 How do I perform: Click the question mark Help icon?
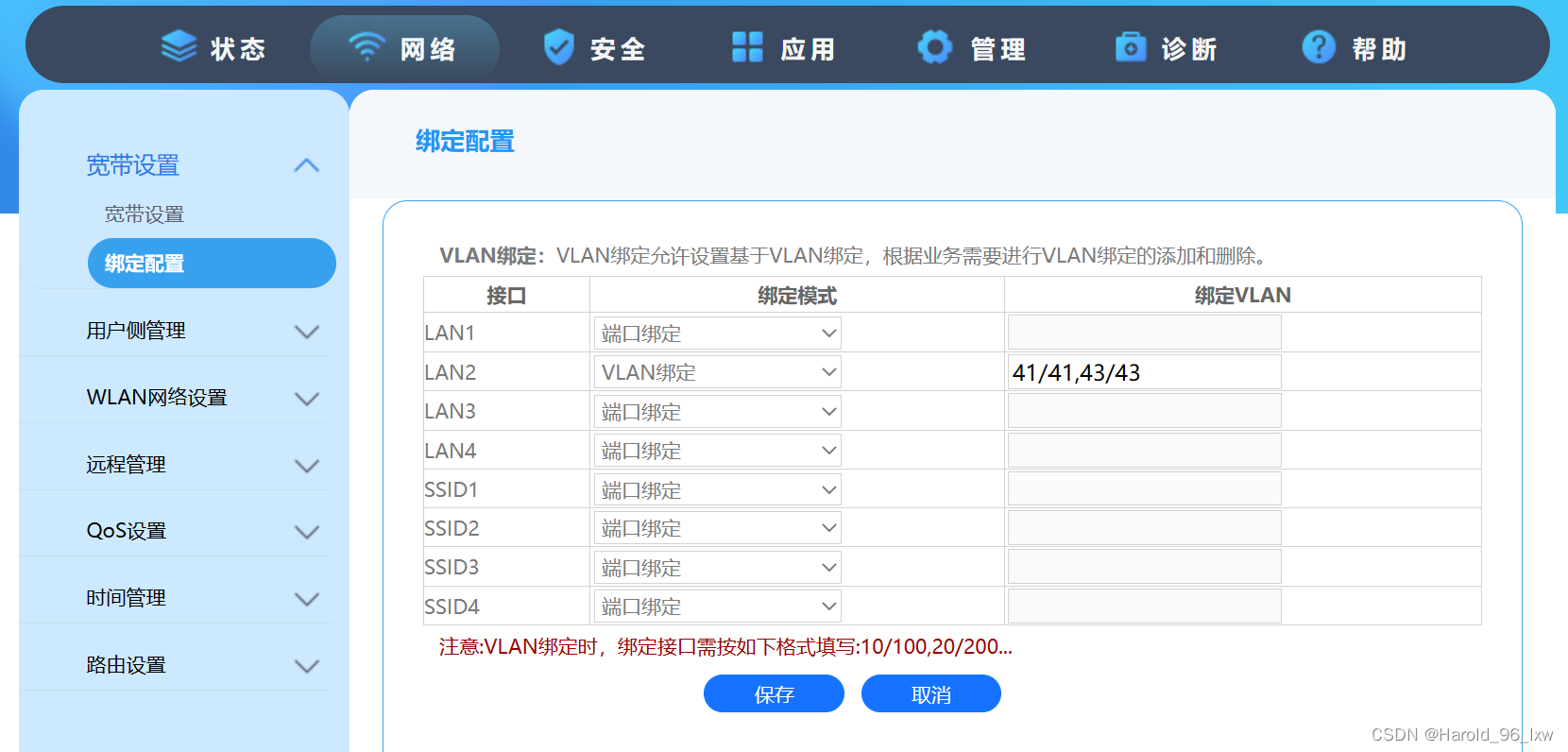pos(1319,46)
